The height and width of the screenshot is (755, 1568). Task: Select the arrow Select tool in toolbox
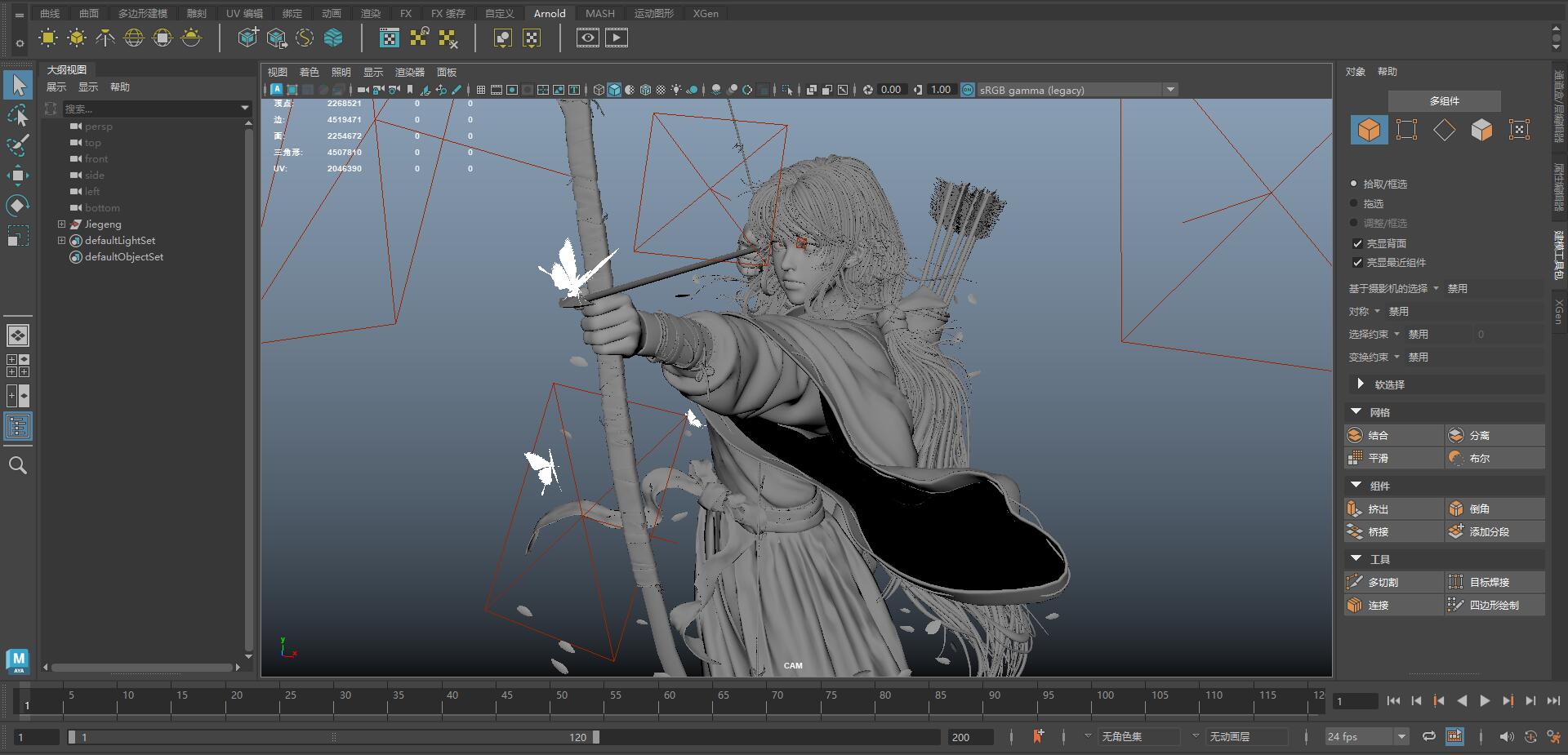click(x=18, y=85)
